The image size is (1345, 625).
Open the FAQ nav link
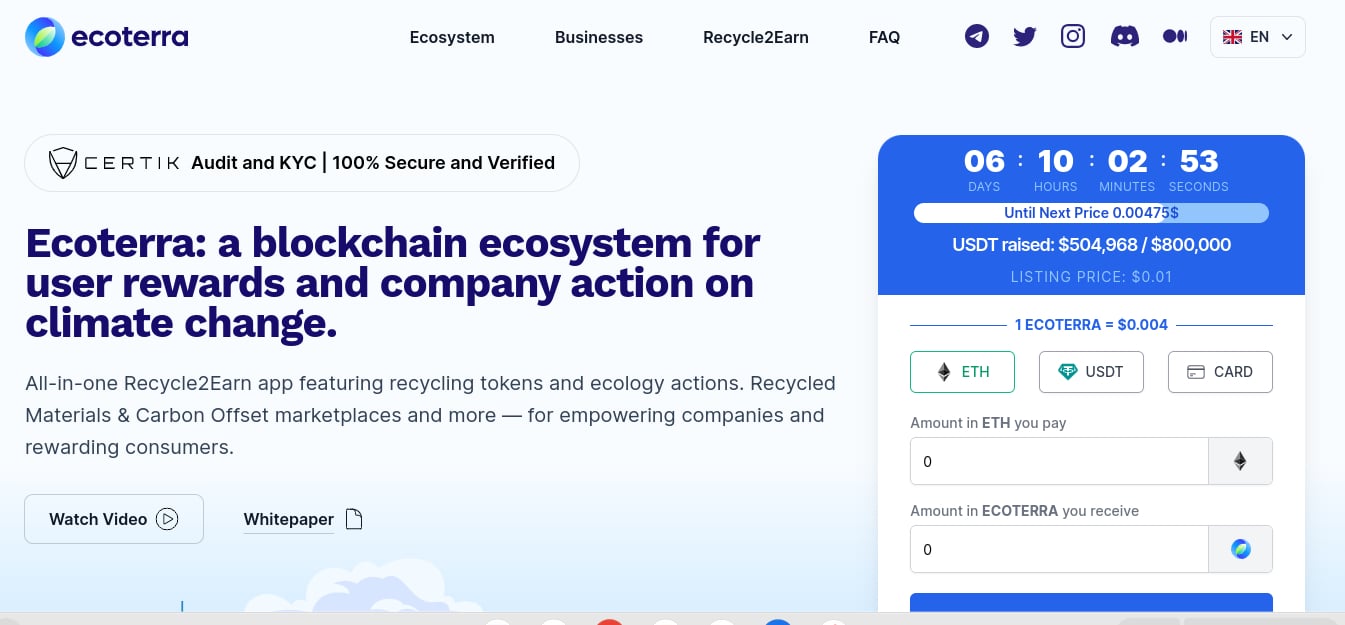tap(884, 37)
